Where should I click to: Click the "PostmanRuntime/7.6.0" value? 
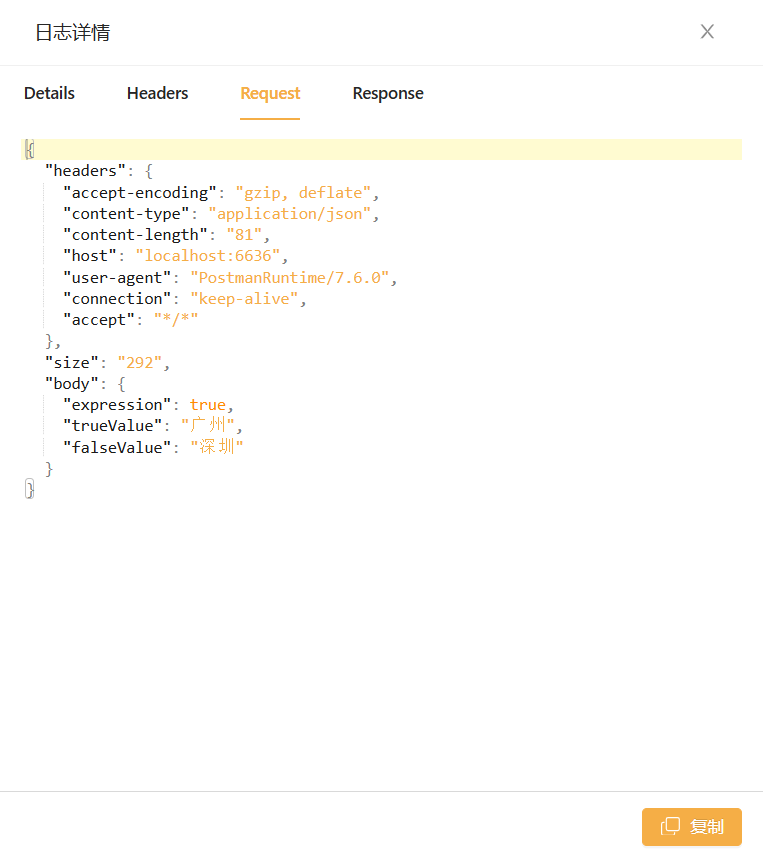[x=290, y=278]
